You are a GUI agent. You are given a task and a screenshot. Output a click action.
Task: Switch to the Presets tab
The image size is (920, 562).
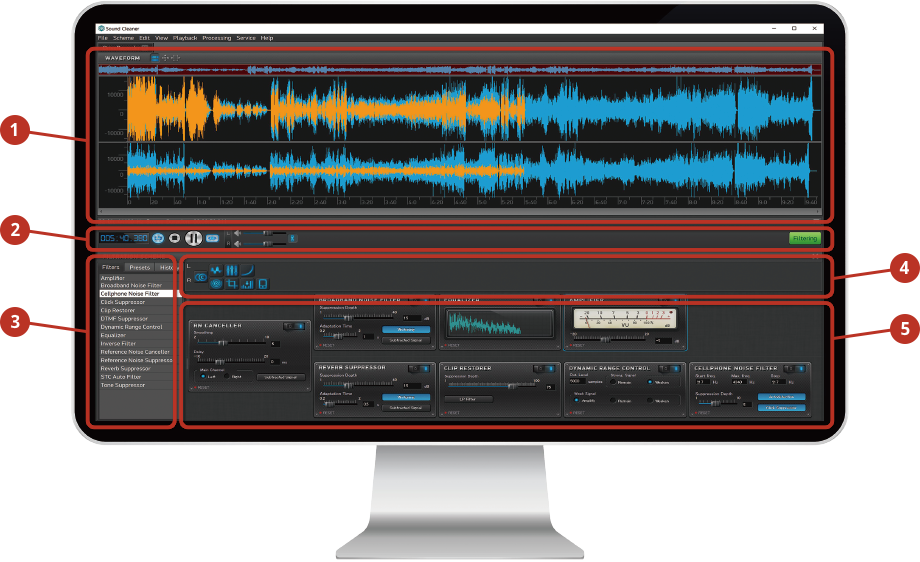pos(140,268)
